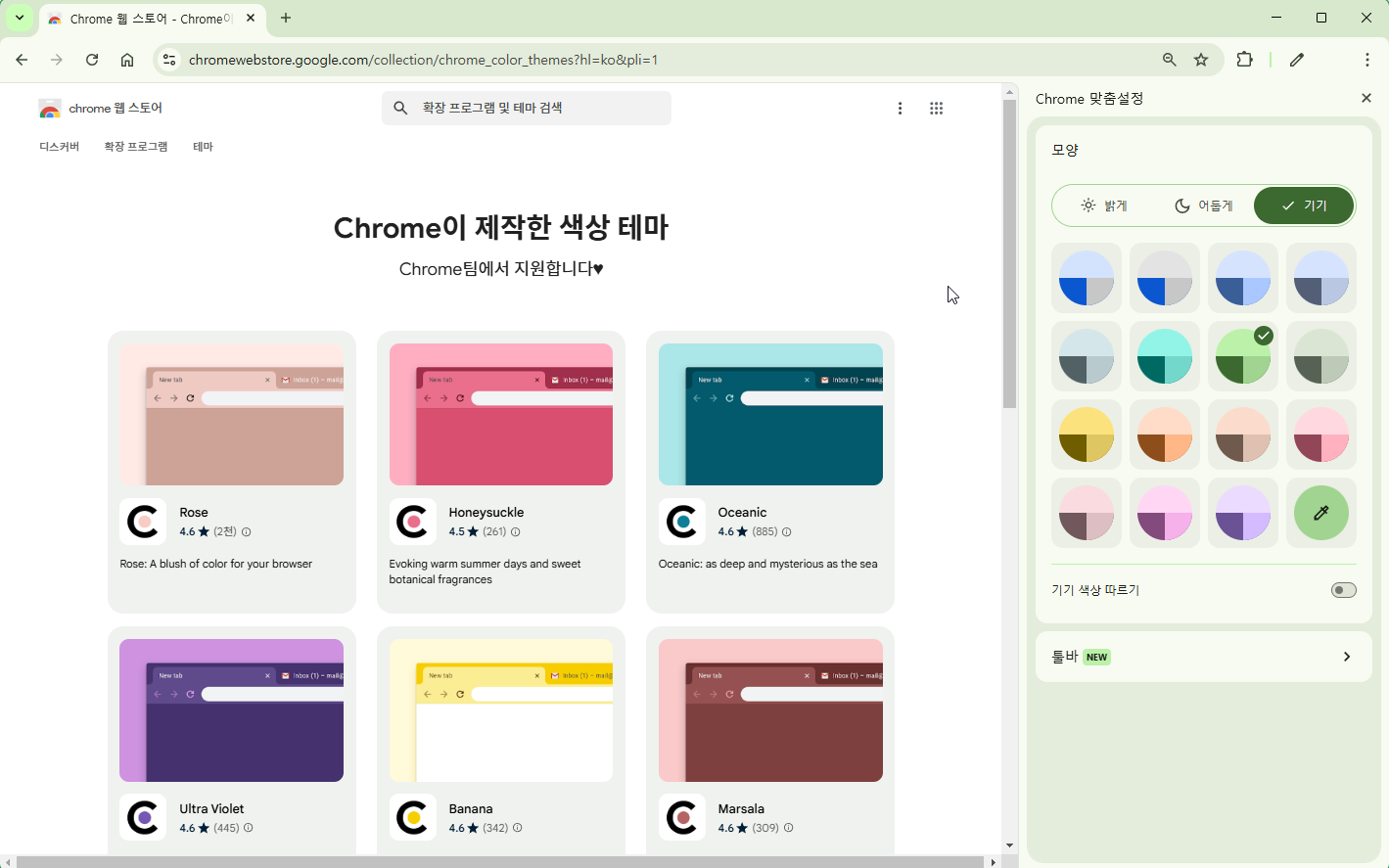Viewport: 1389px width, 868px height.
Task: Switch to the 확장 프로그램 tab
Action: pos(136,147)
